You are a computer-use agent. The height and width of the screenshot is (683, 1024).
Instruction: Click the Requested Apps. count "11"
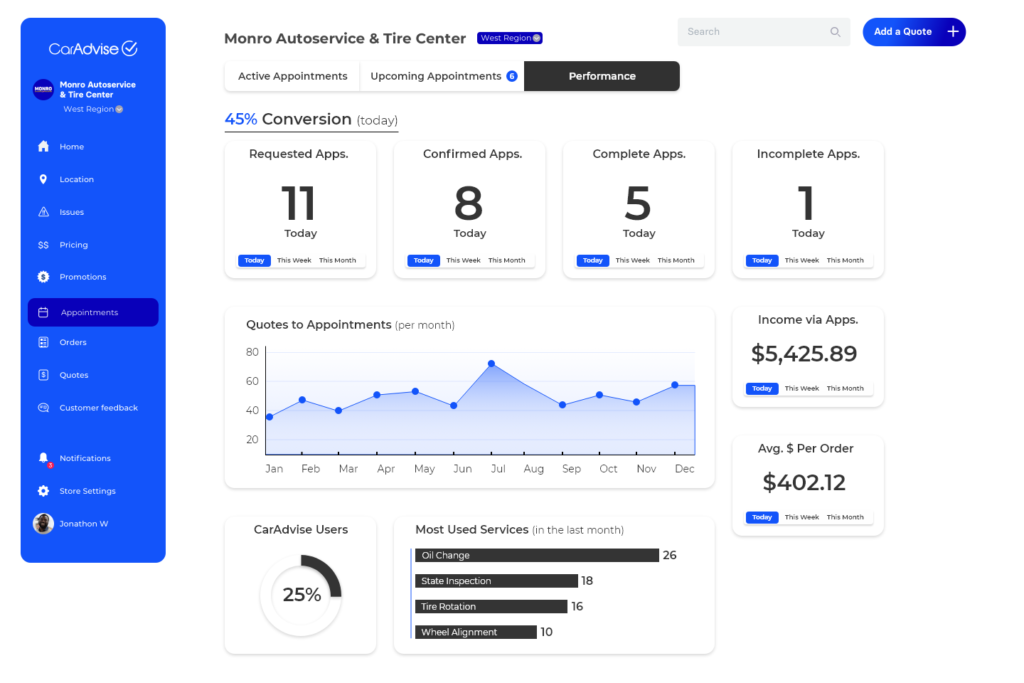click(298, 203)
